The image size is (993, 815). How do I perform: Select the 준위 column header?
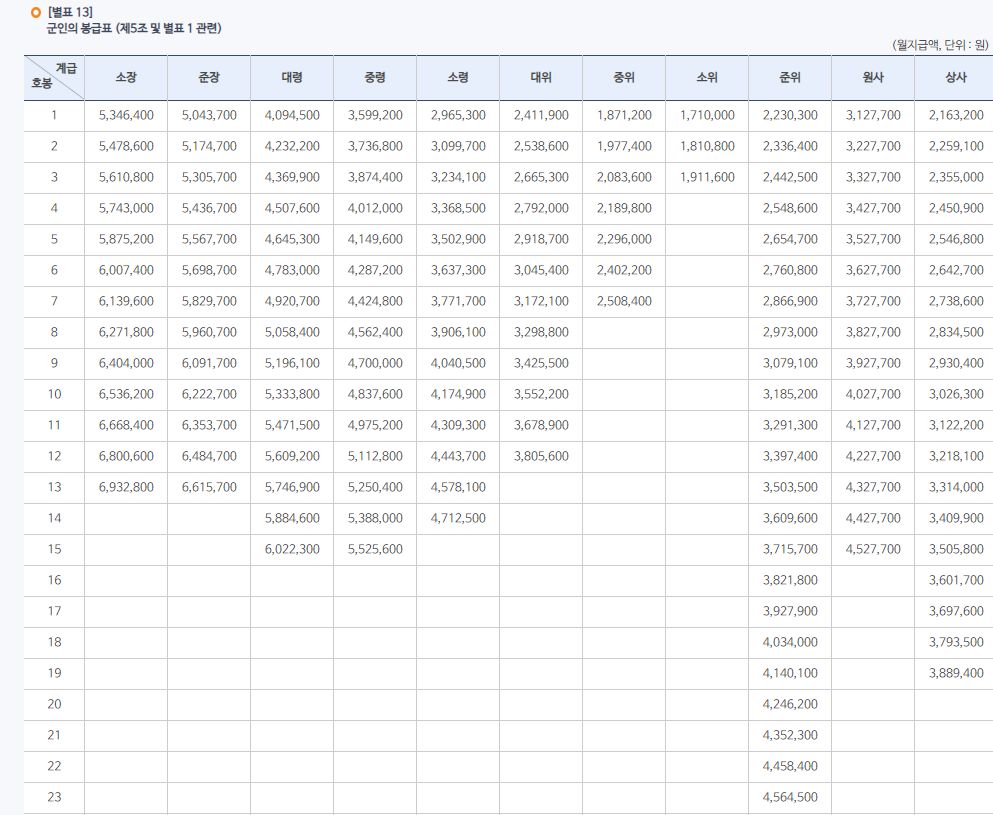click(790, 77)
